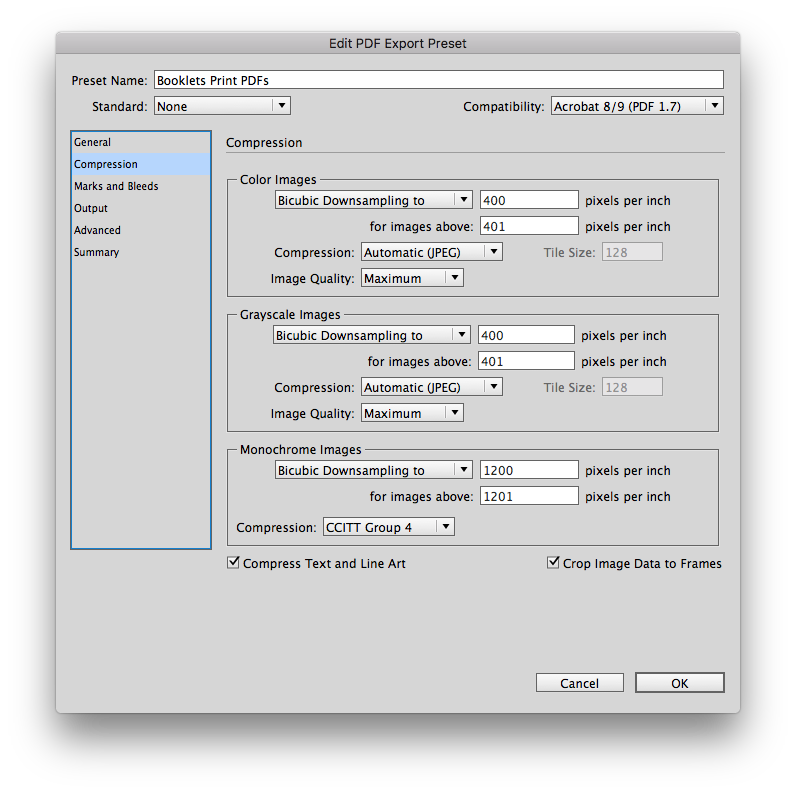Open Monochrome CCITT Group 4 compression dropdown
796x793 pixels.
pyautogui.click(x=389, y=527)
